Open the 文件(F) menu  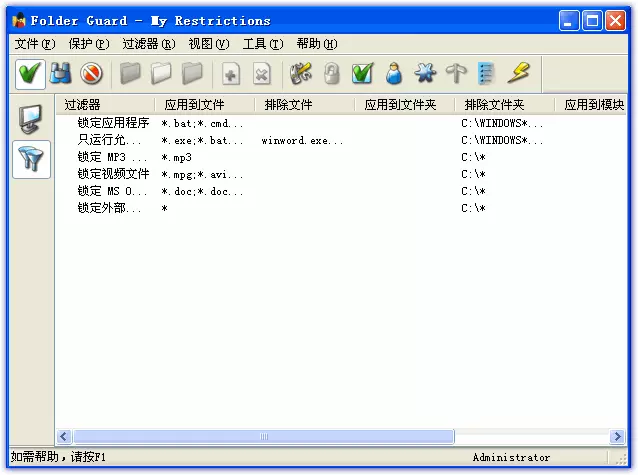[x=35, y=44]
